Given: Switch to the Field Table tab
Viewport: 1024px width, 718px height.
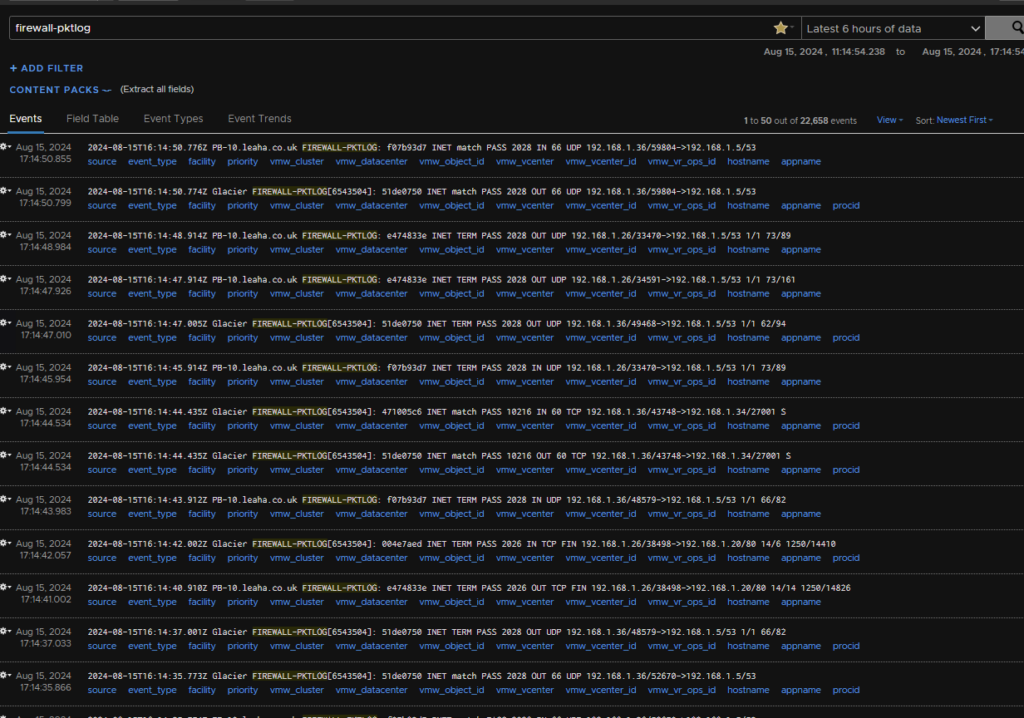Looking at the screenshot, I should pyautogui.click(x=92, y=119).
